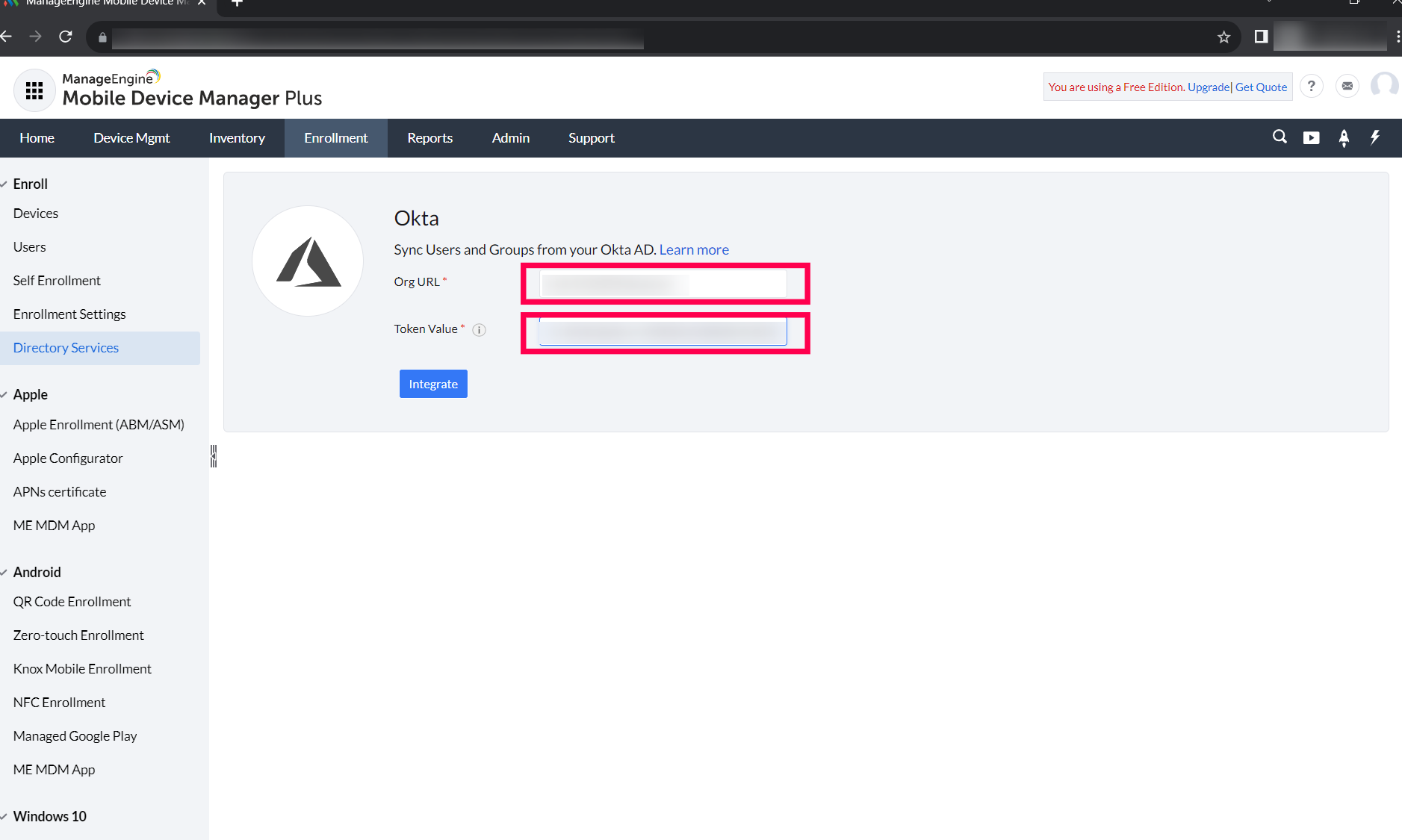Screen dimensions: 1402x840
Task: Click the help question mark icon
Action: pyautogui.click(x=1311, y=87)
